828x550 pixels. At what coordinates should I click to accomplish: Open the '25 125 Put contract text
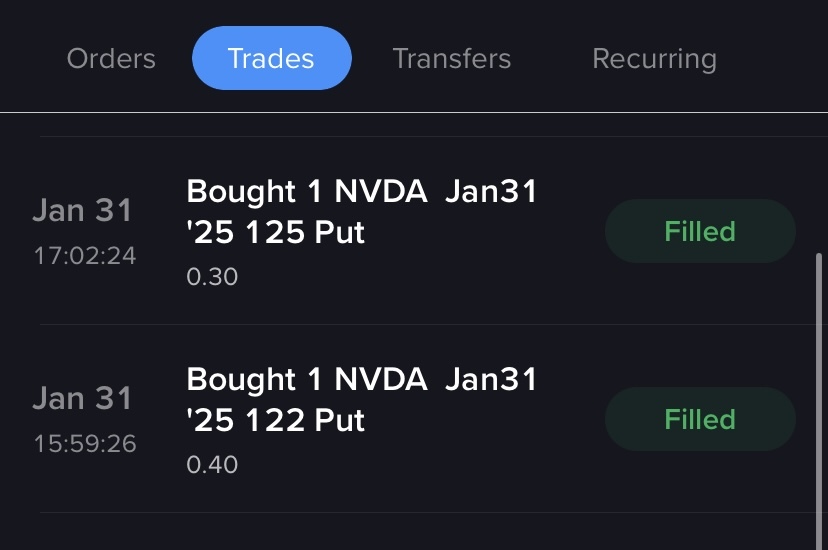276,233
